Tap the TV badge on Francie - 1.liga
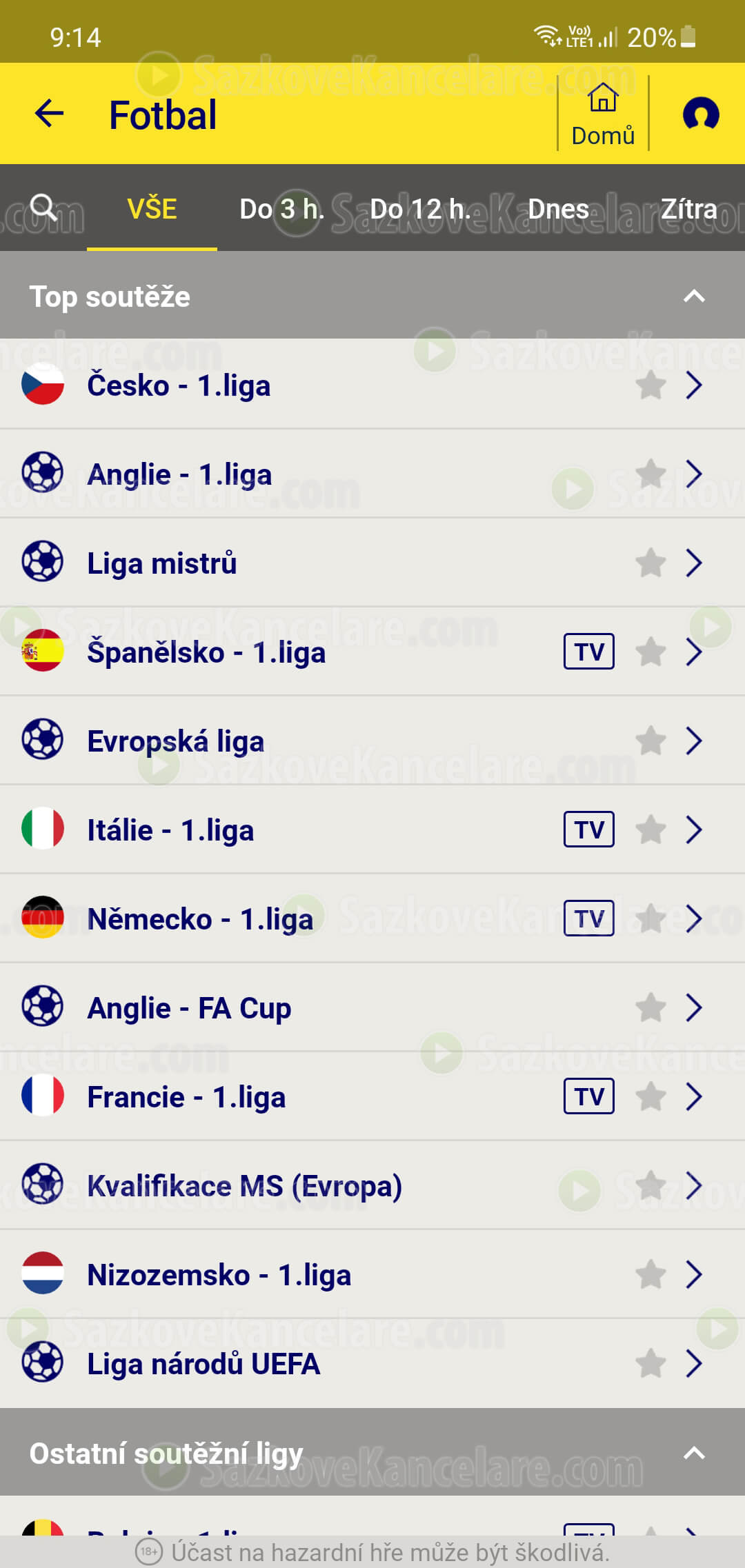 tap(589, 1096)
